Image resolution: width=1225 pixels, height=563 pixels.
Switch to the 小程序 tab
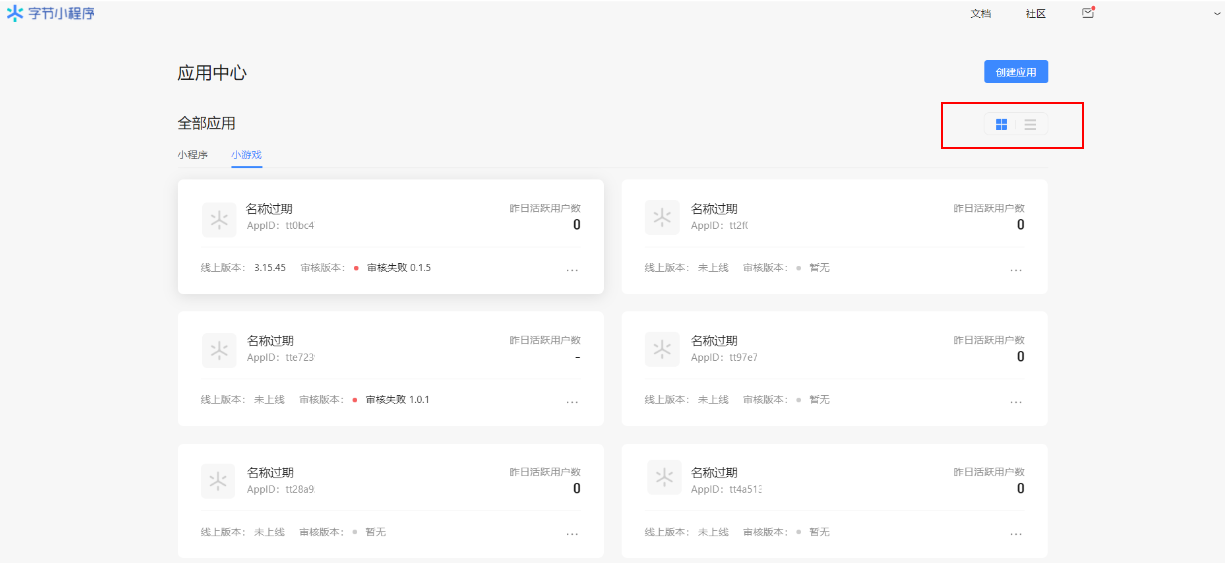click(193, 155)
